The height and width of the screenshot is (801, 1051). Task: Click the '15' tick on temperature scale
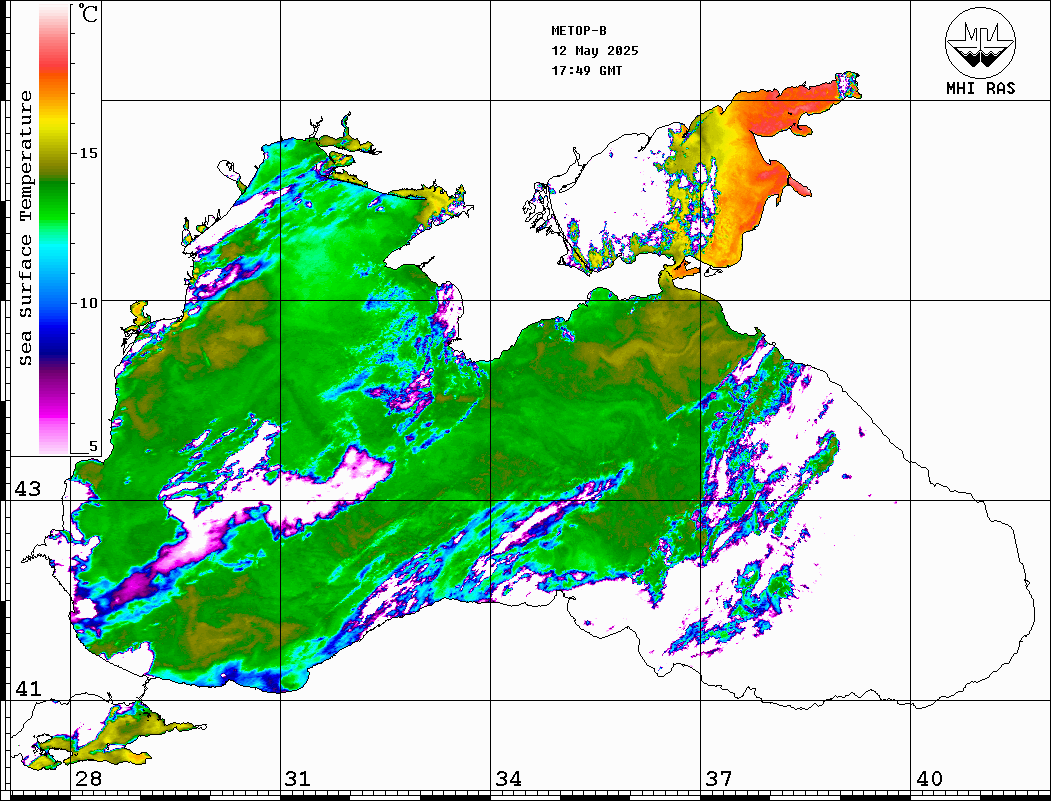[88, 153]
